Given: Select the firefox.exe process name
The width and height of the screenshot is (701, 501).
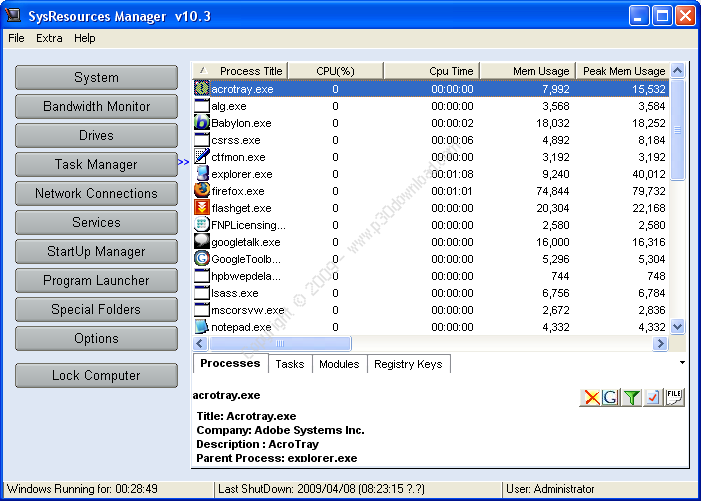Looking at the screenshot, I should [237, 191].
